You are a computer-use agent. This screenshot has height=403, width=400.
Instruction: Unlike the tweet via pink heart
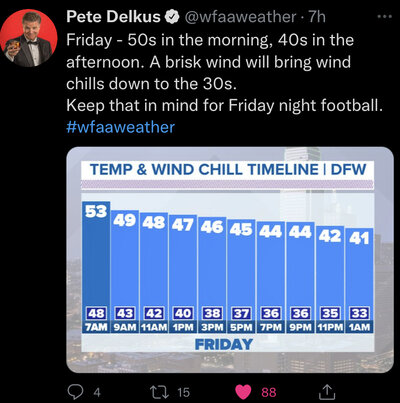(x=243, y=392)
